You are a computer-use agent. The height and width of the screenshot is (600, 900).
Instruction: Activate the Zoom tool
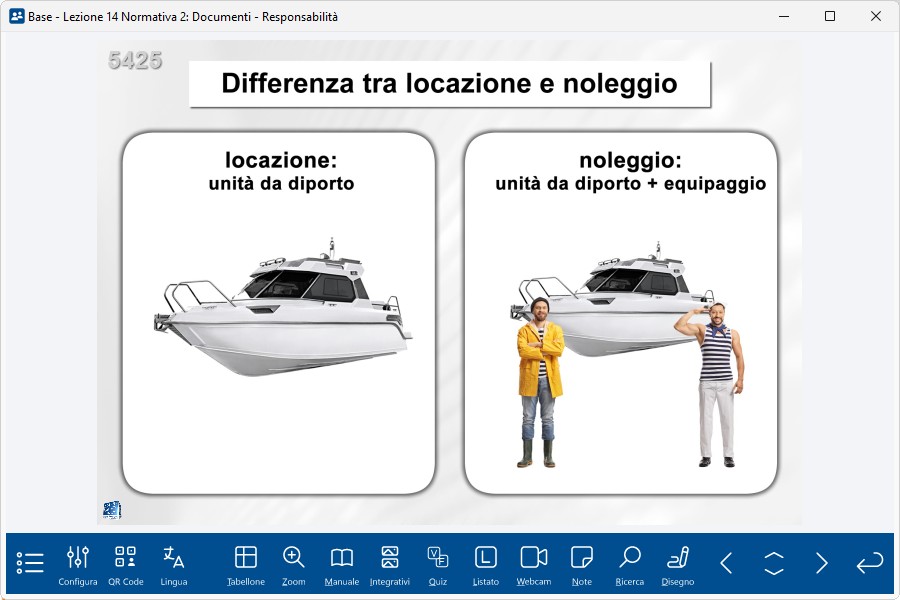(294, 564)
